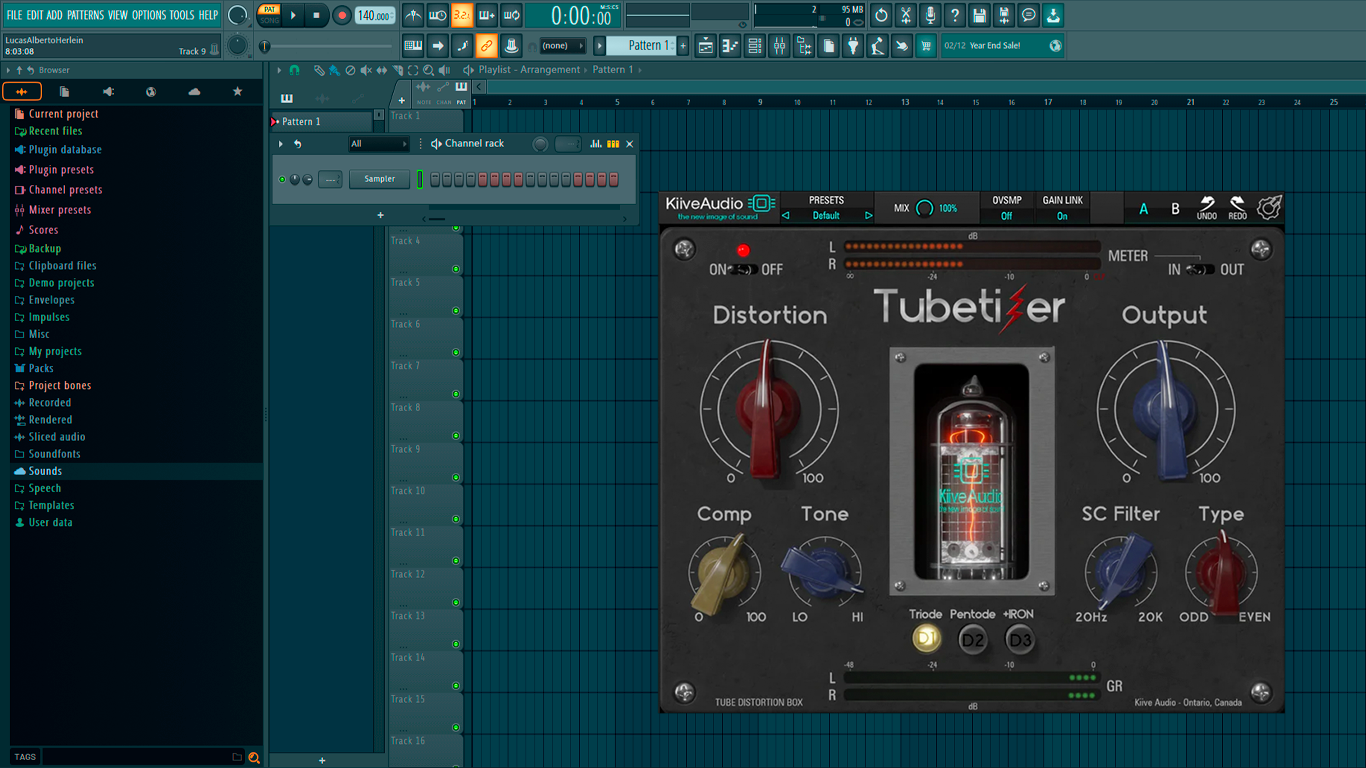
Task: Open the TOOLS menu
Action: (x=182, y=15)
